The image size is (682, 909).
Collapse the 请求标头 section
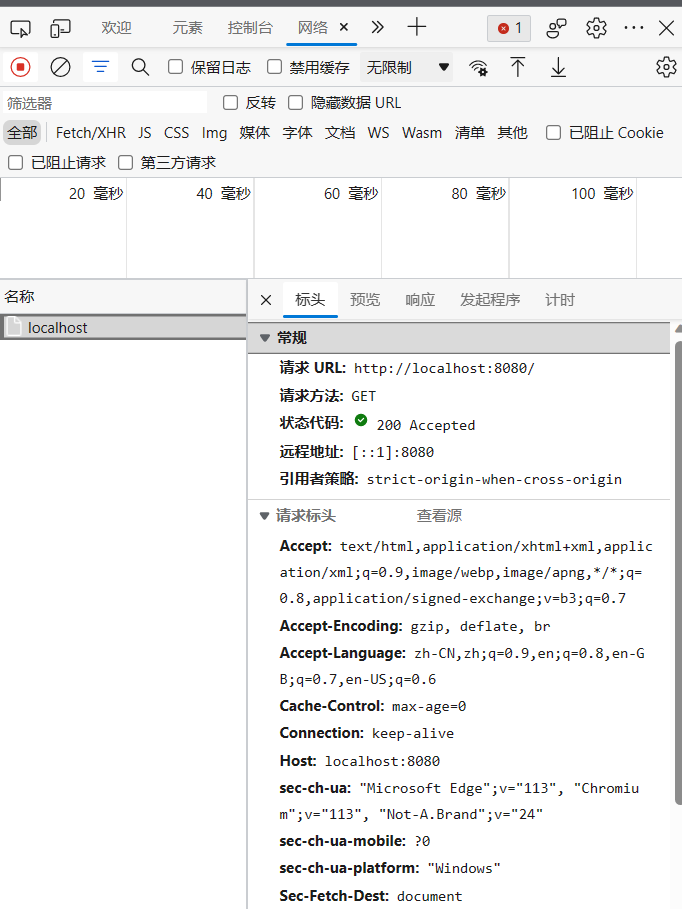click(x=264, y=516)
